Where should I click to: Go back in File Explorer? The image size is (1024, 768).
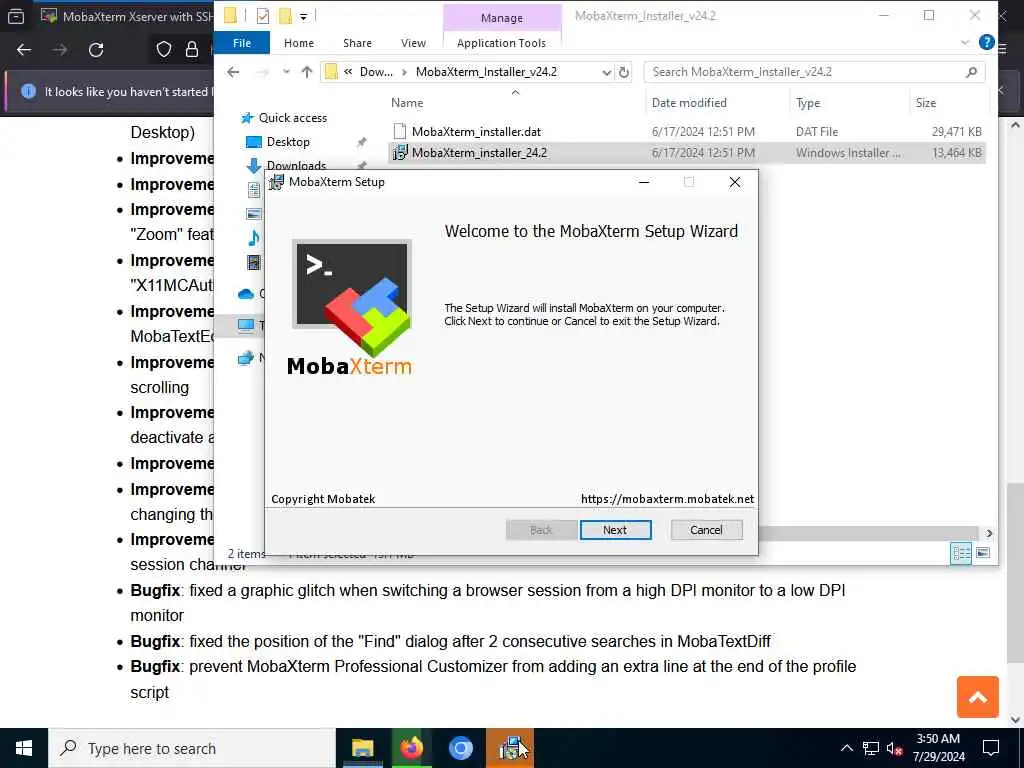(x=233, y=72)
